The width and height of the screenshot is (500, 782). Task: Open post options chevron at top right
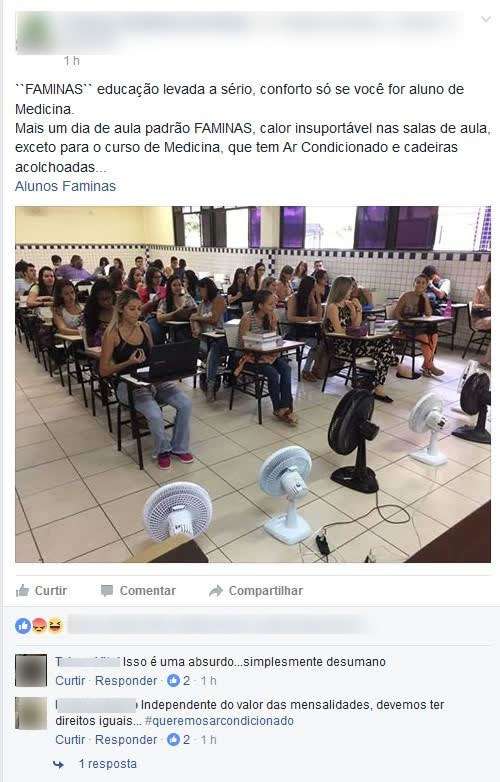coord(486,19)
